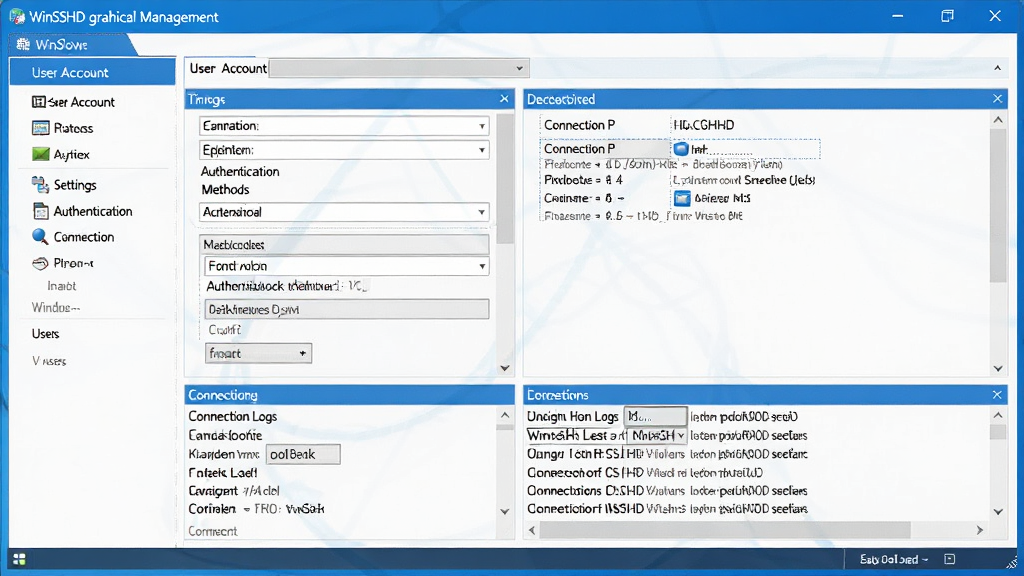Open the MntaSH dropdown in Corcetions panel
Screen dimensions: 1024x576
658,435
